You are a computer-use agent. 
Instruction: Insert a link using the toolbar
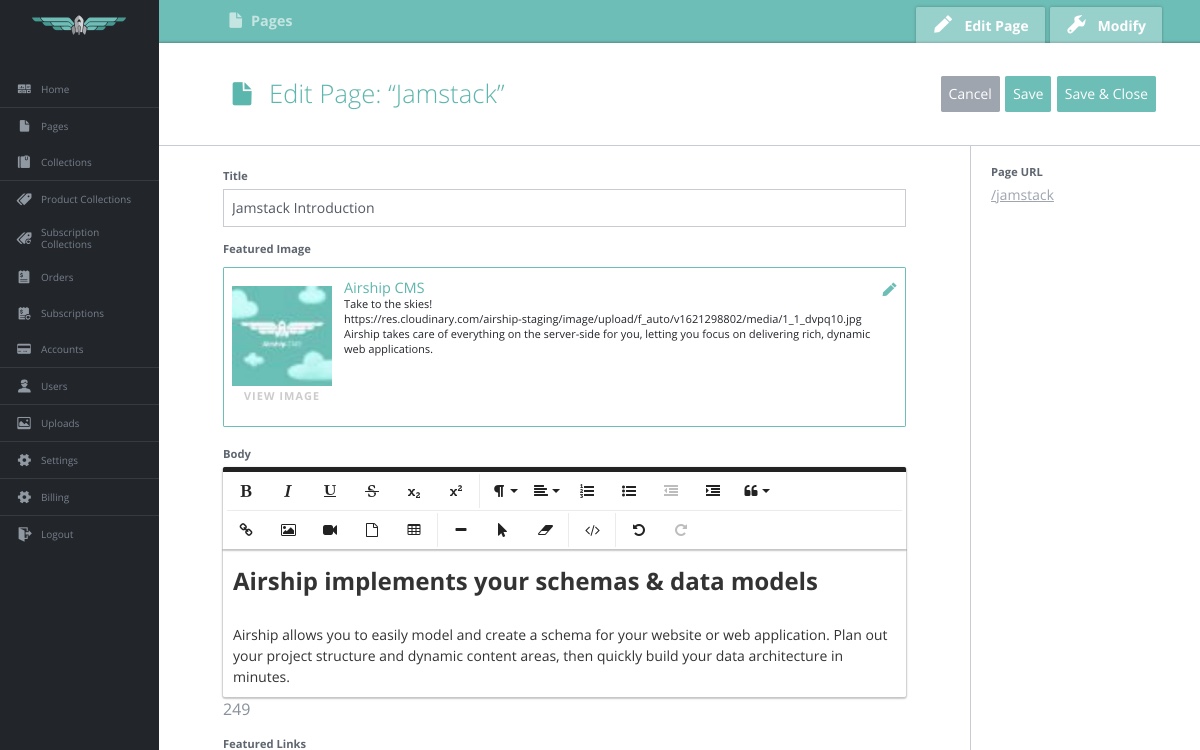(246, 530)
